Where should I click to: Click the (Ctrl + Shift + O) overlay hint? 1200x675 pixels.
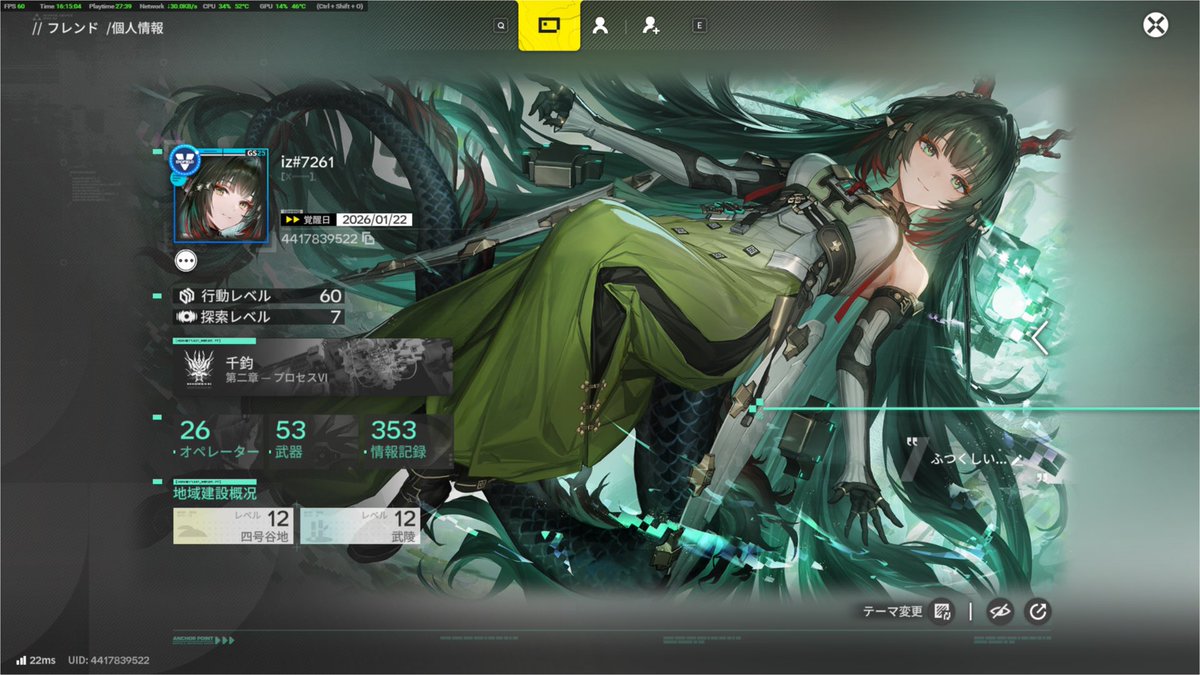pyautogui.click(x=339, y=6)
